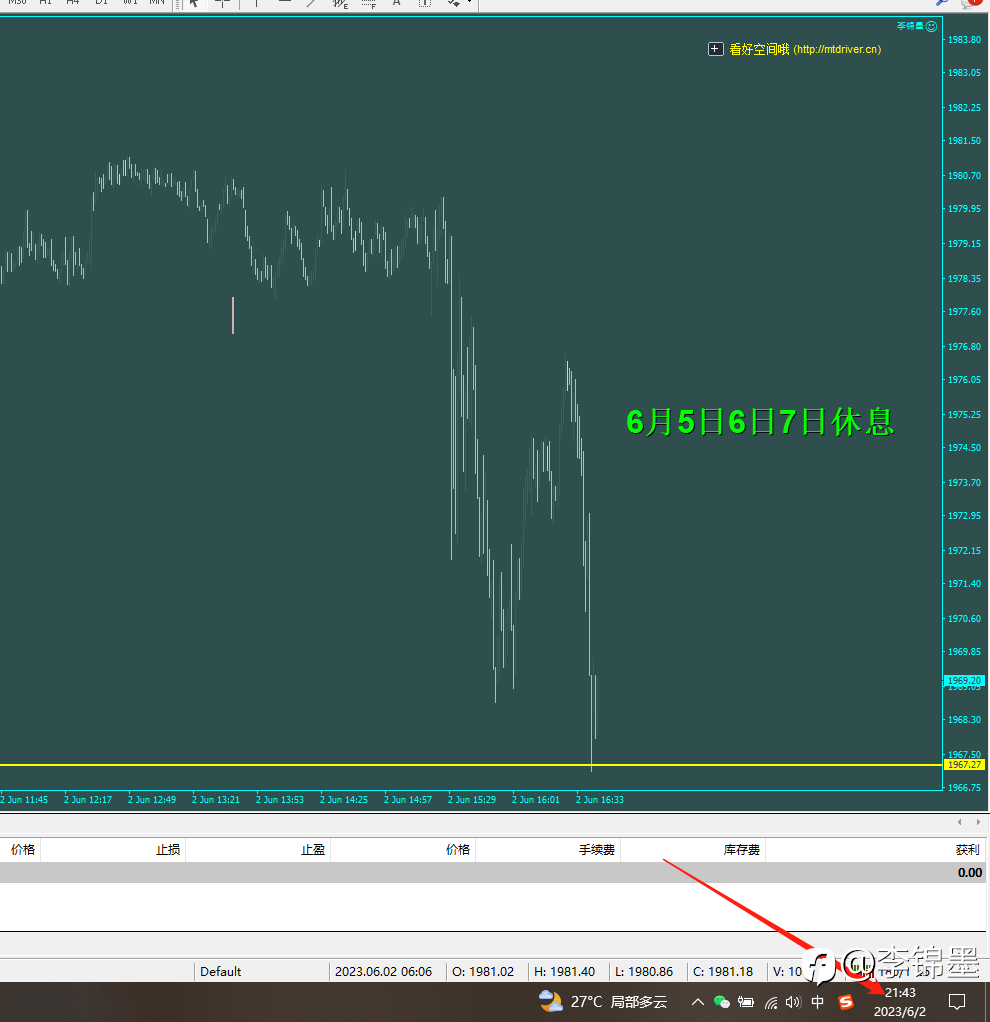This screenshot has width=990, height=1022.
Task: Open the Wi-Fi network tray icon
Action: tap(771, 1002)
